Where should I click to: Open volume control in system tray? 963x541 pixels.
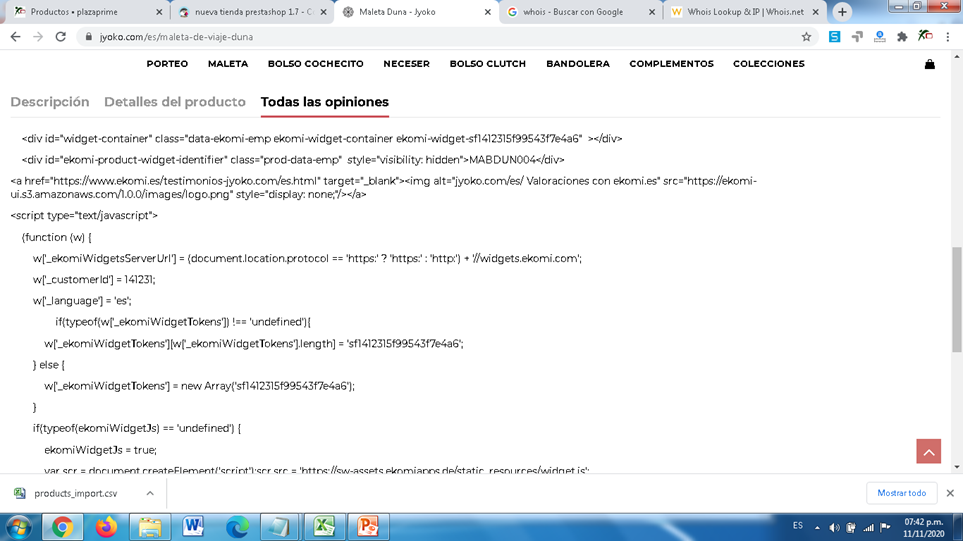click(x=834, y=527)
